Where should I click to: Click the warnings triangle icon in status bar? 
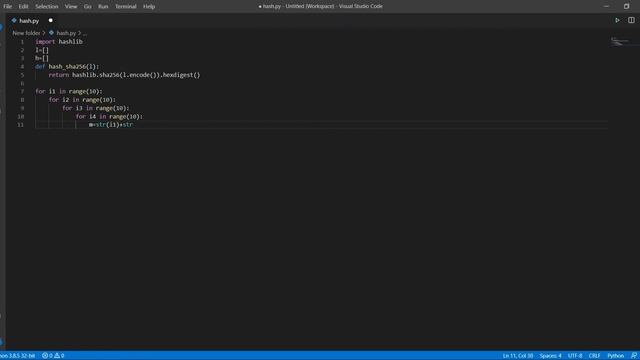coord(57,356)
